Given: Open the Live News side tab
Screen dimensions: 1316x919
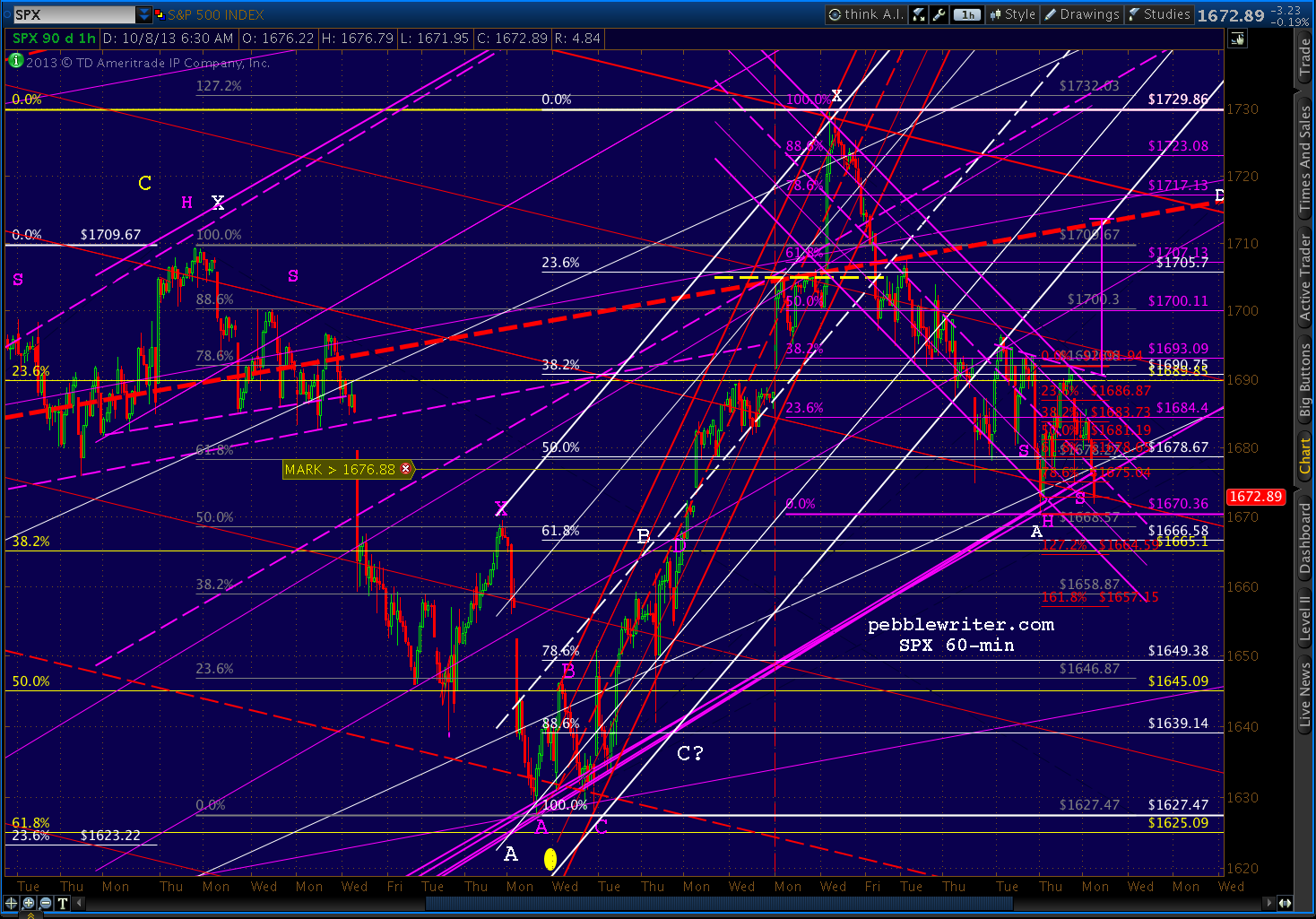Looking at the screenshot, I should coord(1304,695).
